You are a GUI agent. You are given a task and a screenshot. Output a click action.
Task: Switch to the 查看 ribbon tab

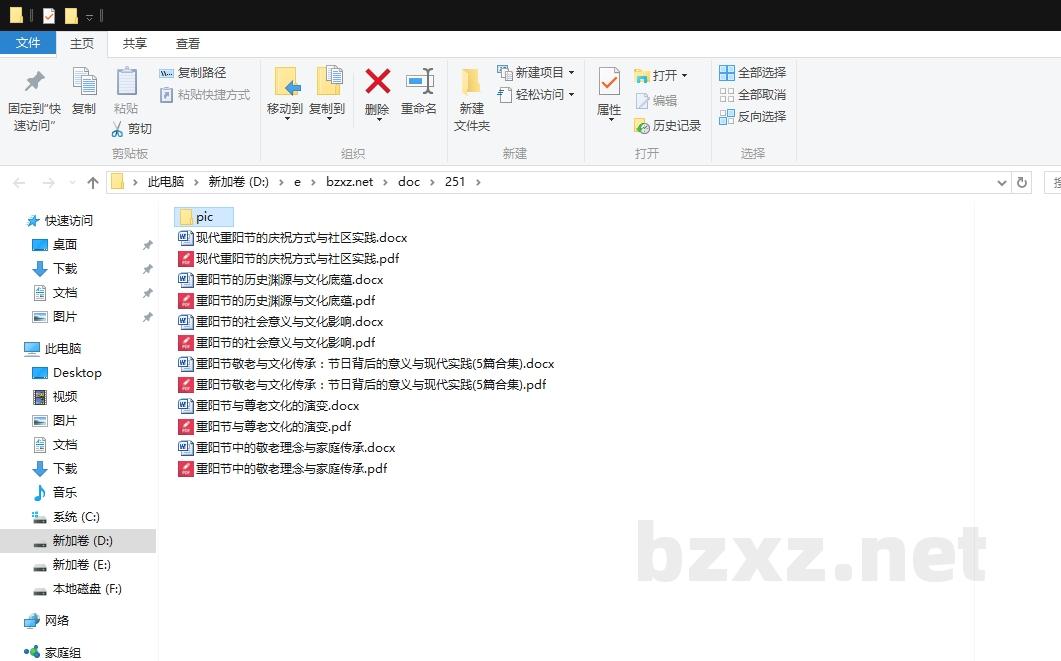tap(188, 43)
